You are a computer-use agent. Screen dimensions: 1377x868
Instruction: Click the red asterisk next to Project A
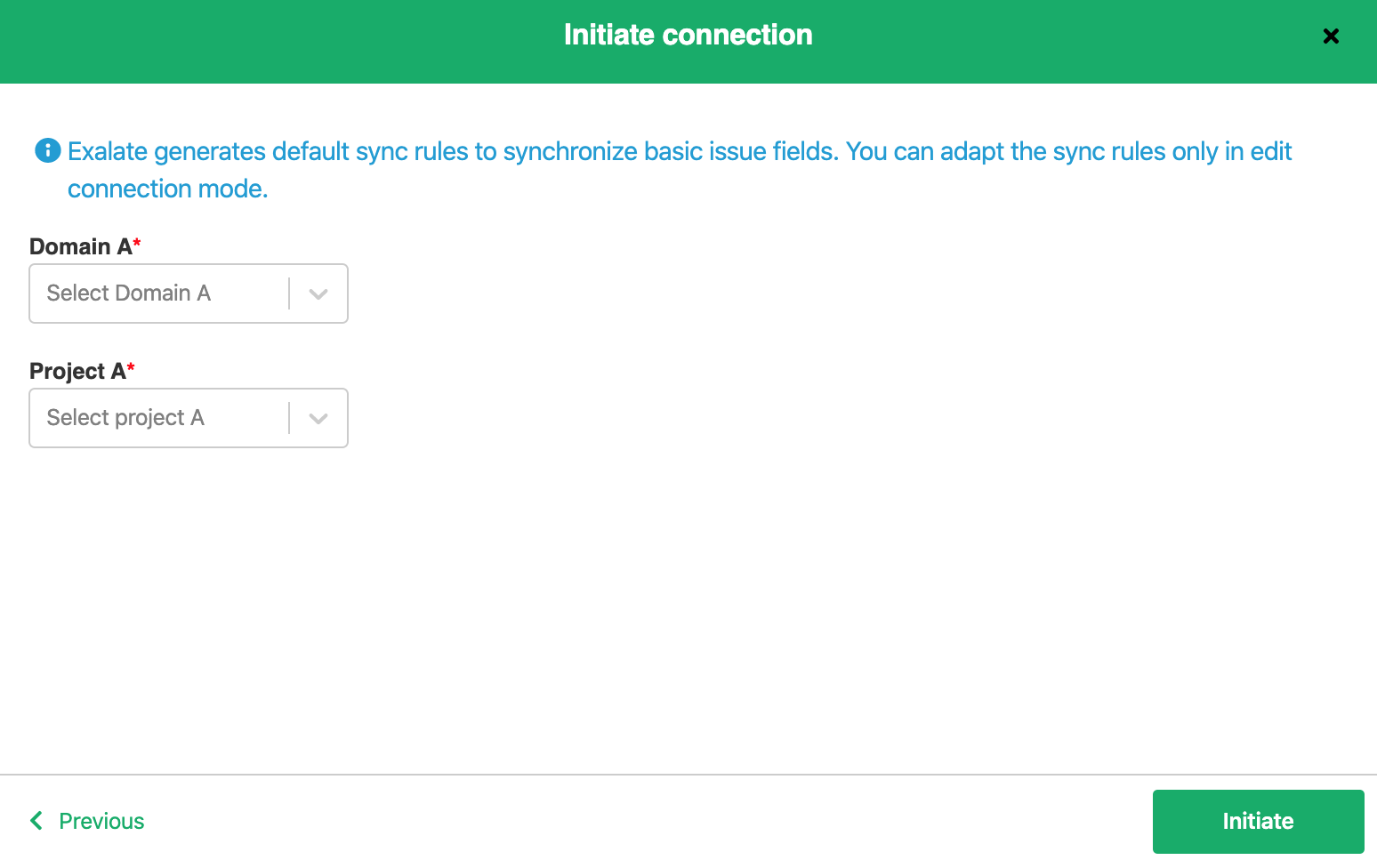[131, 366]
